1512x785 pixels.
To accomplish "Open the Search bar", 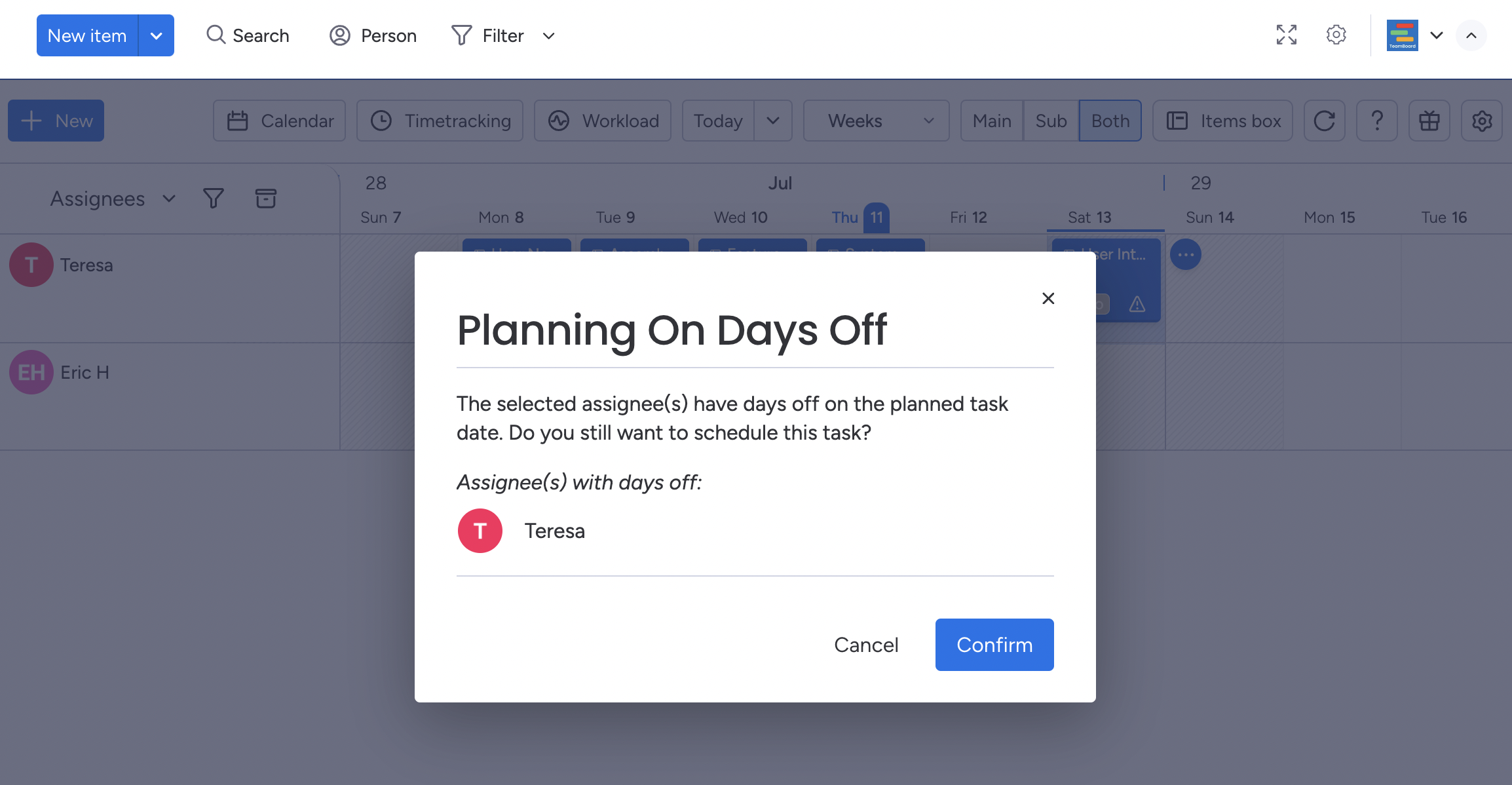I will point(248,35).
